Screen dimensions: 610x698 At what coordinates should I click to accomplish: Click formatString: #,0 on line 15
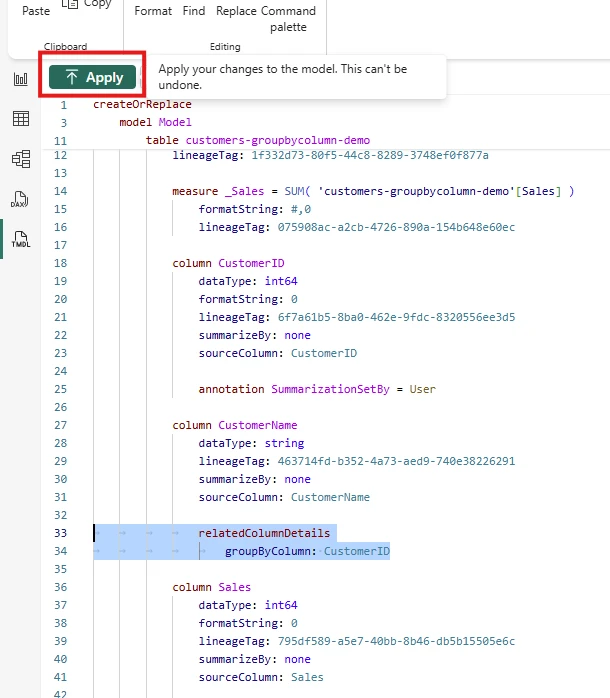click(x=255, y=209)
